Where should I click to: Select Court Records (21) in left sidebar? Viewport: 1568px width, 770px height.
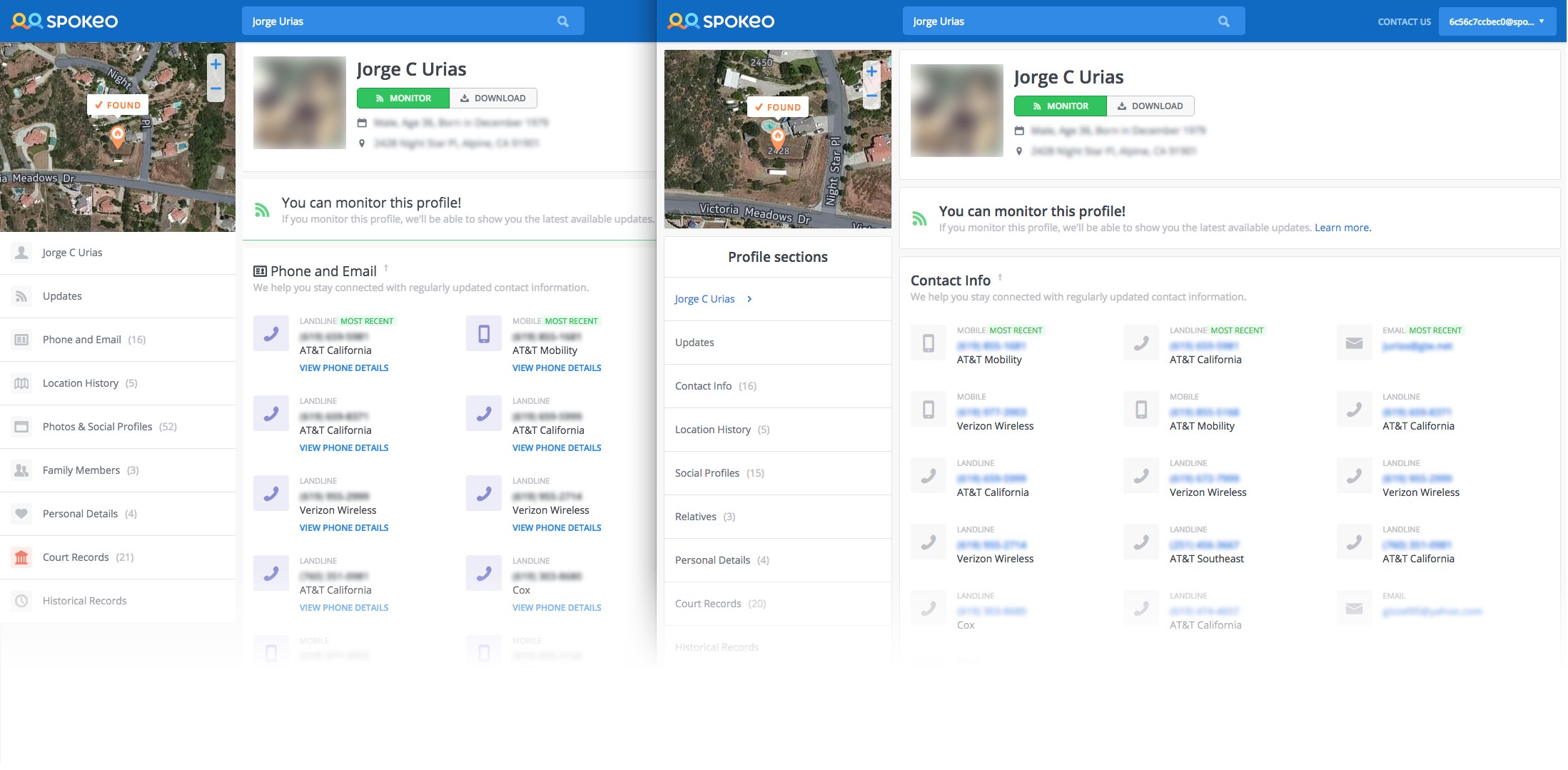pos(118,557)
